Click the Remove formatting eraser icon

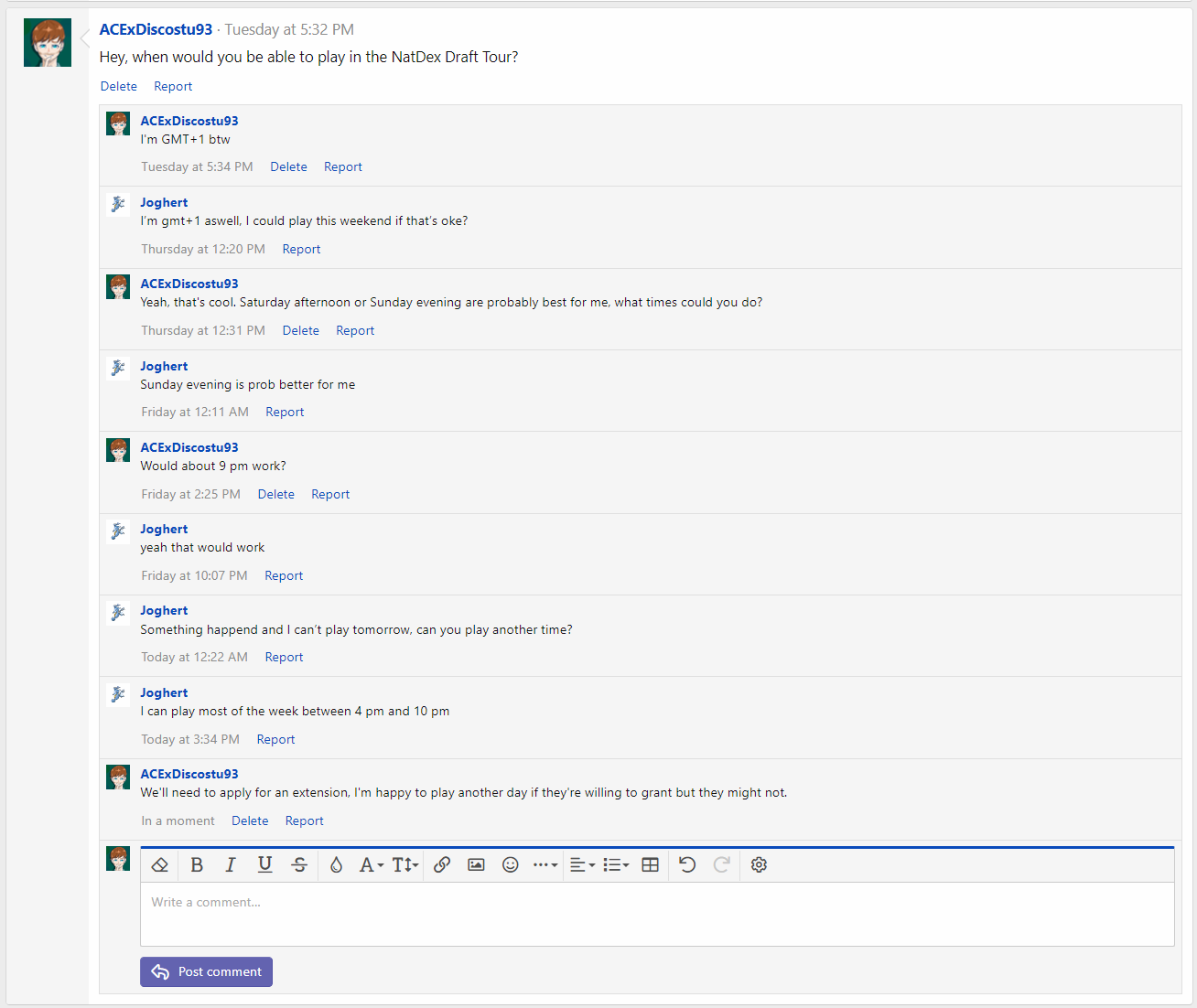coord(159,865)
